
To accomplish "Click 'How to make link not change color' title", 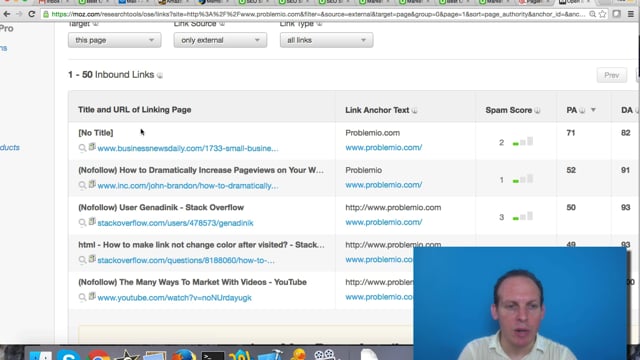I will click(x=201, y=245).
